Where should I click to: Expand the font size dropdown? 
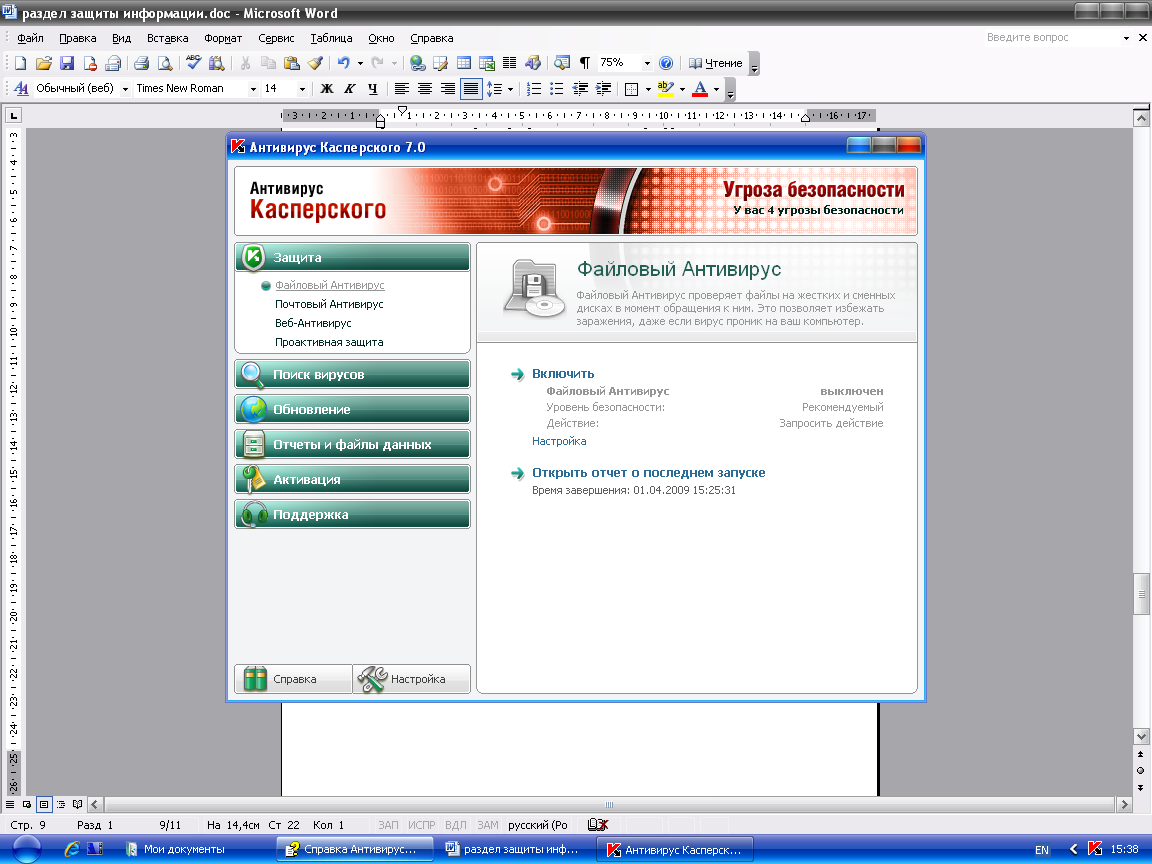coord(303,89)
